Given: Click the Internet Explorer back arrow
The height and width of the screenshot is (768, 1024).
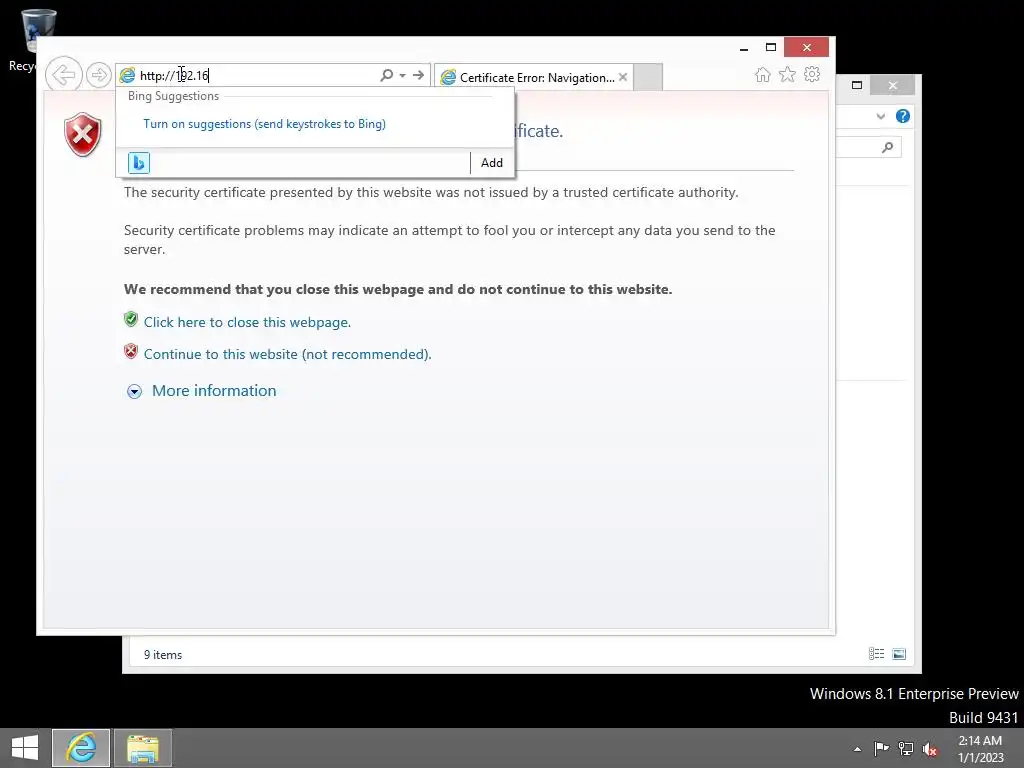Looking at the screenshot, I should (x=64, y=74).
